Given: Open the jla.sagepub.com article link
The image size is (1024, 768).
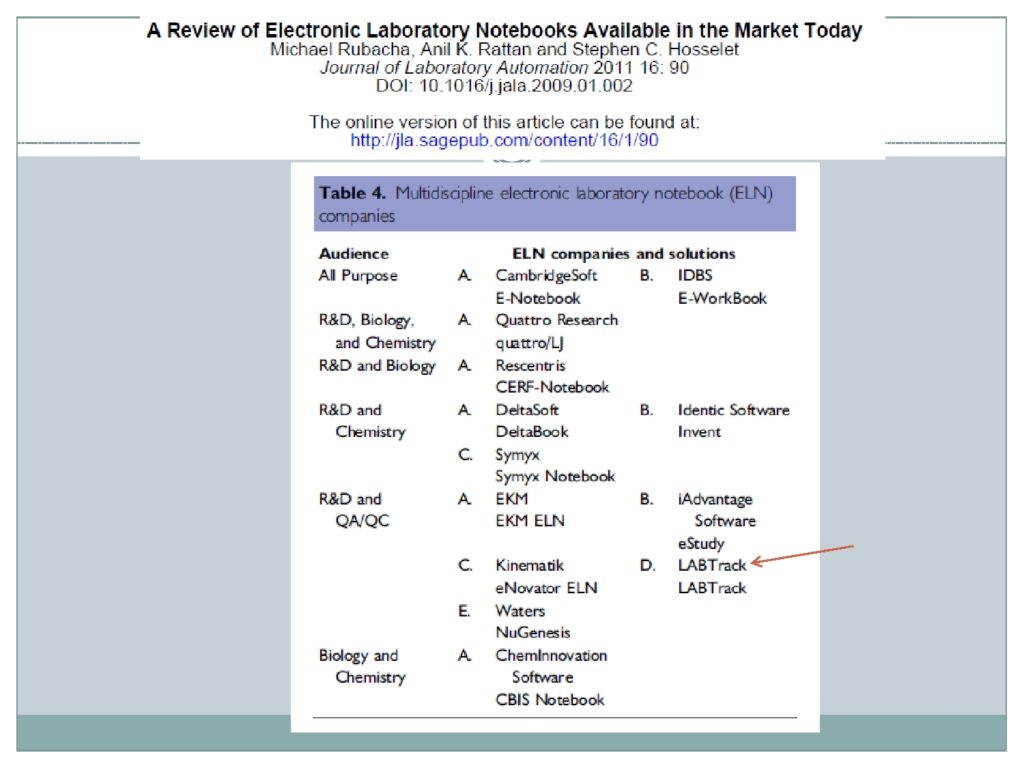Looking at the screenshot, I should pyautogui.click(x=504, y=140).
